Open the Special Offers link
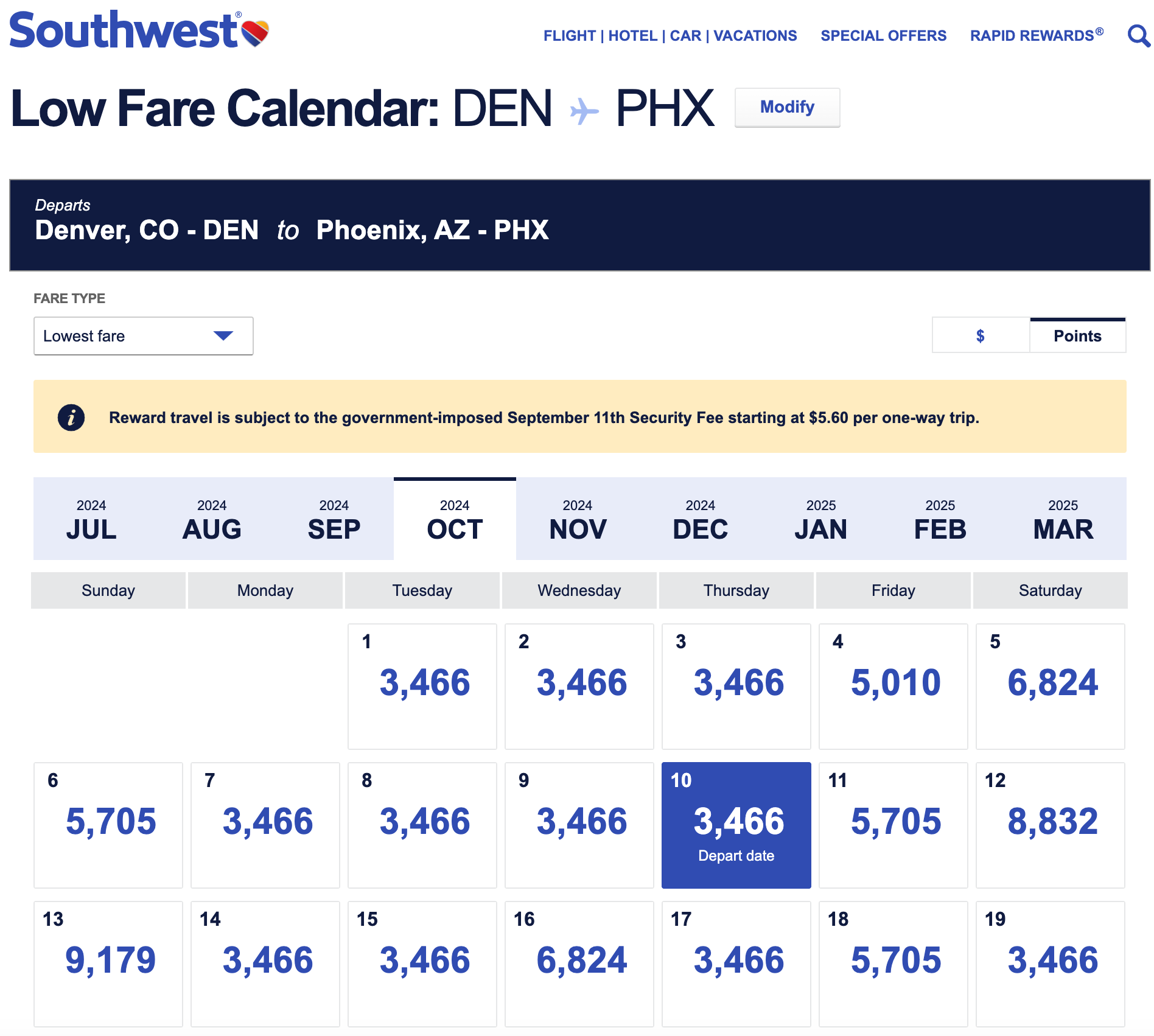The image size is (1154, 1036). click(x=883, y=36)
